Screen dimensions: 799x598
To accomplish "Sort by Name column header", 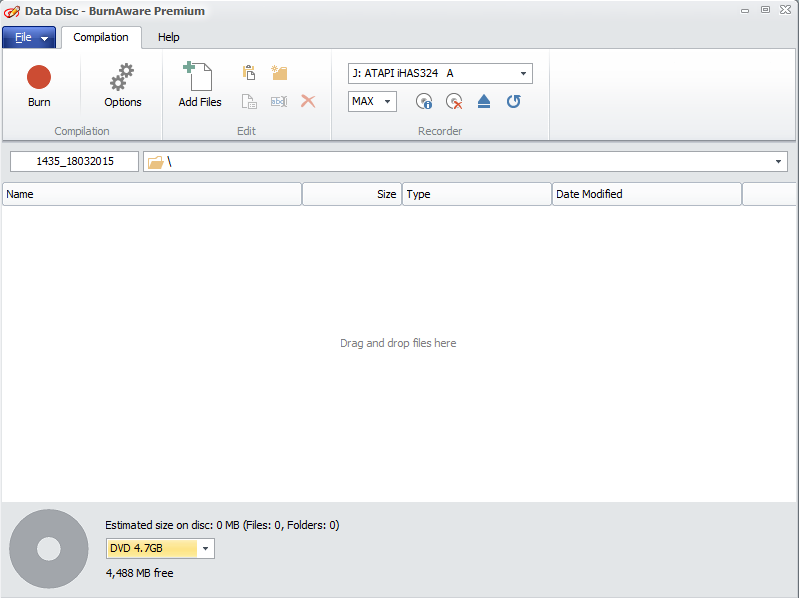I will point(152,194).
